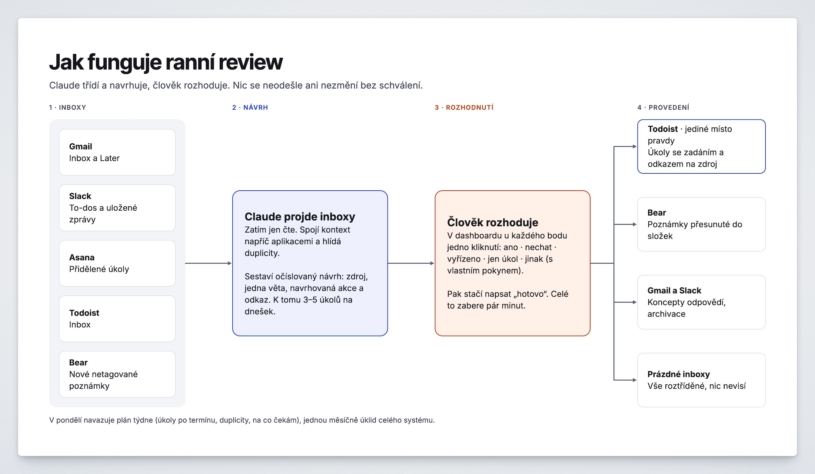Click the paragraph "Sestaví očíslovaný návrh"
815x474 pixels.
(x=306, y=294)
